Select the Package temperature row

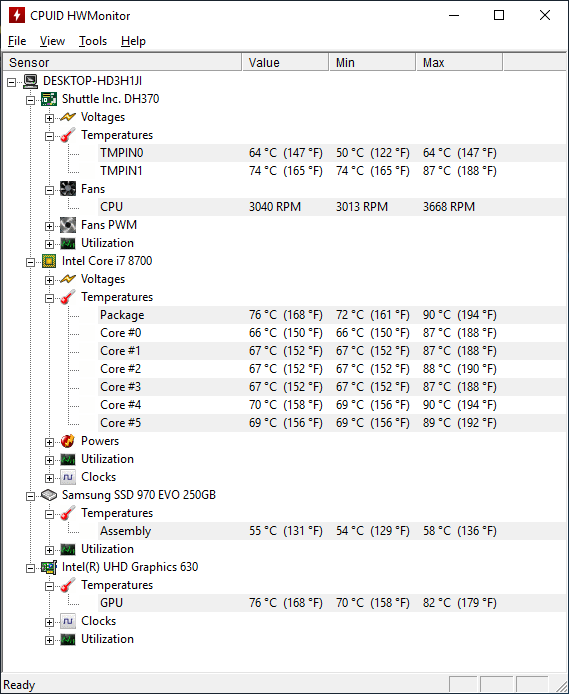(332, 315)
